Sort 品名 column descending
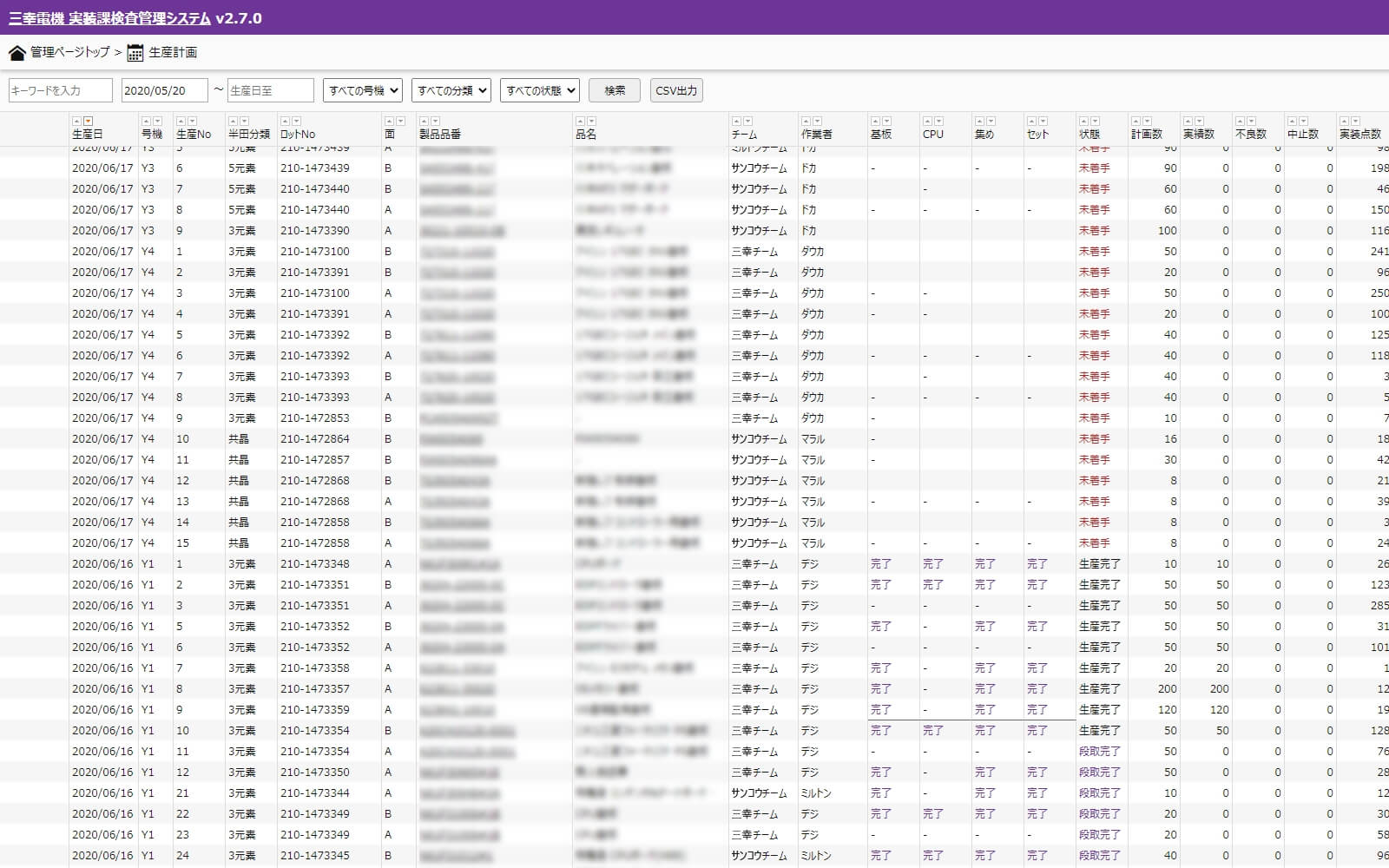 tap(591, 122)
